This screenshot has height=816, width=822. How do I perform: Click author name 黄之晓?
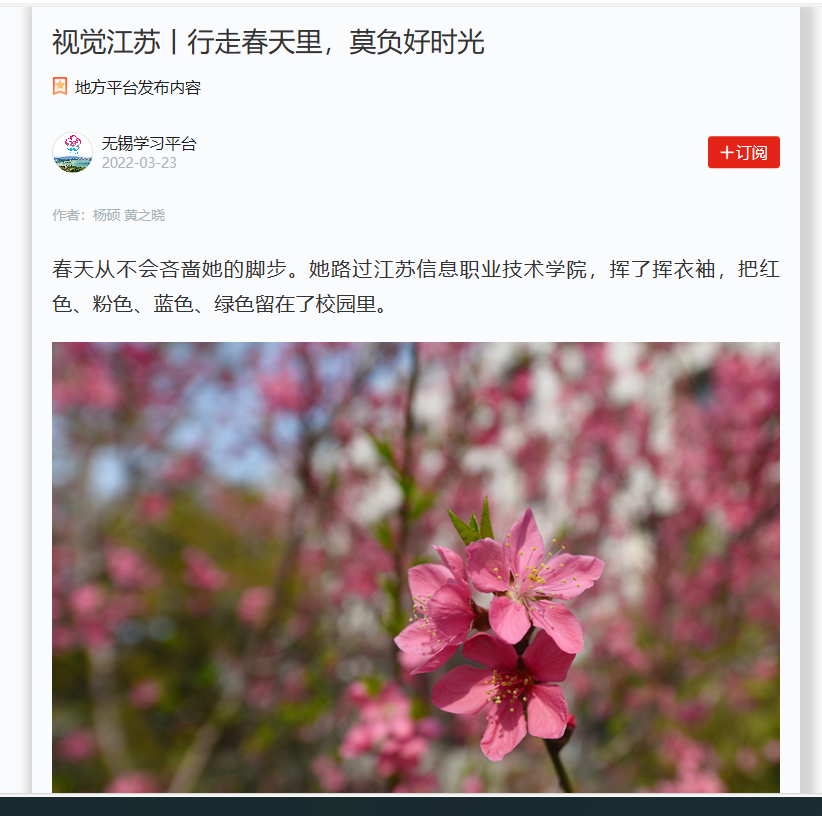(x=144, y=215)
